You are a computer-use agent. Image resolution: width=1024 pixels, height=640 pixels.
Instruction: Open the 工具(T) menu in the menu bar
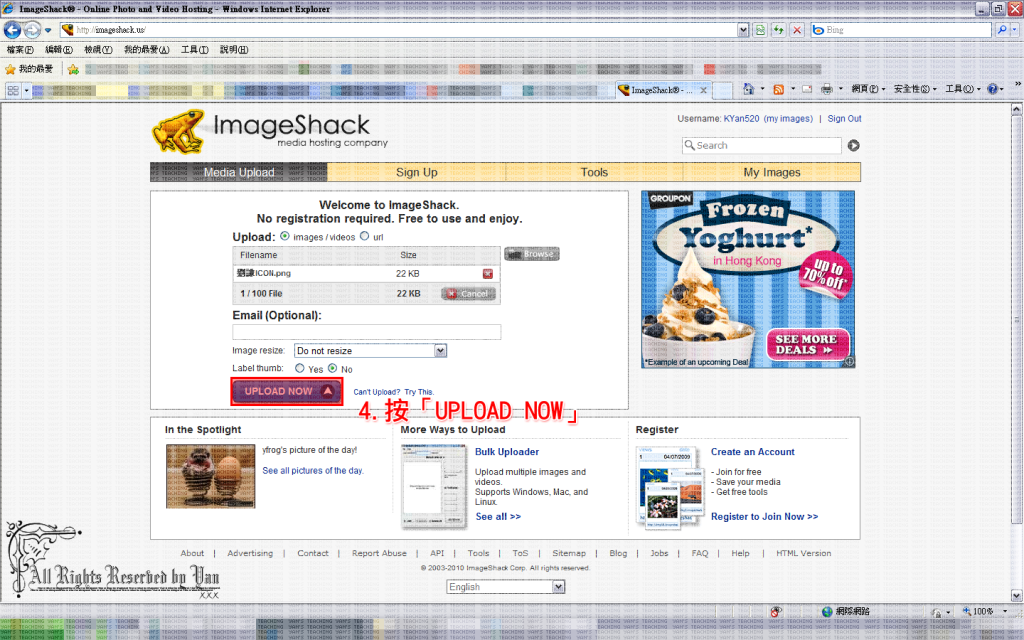click(x=195, y=50)
